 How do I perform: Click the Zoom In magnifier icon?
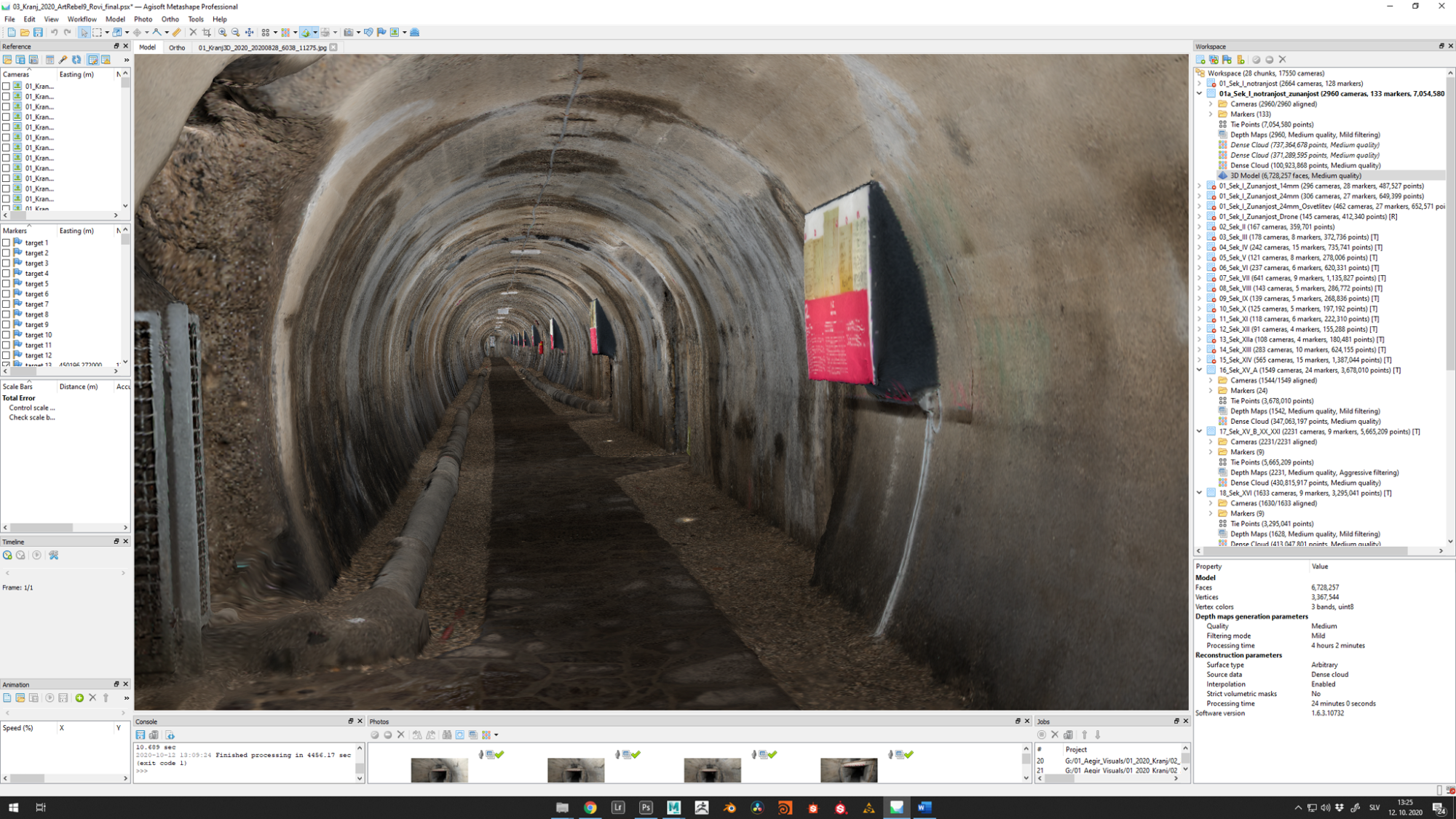(x=223, y=32)
